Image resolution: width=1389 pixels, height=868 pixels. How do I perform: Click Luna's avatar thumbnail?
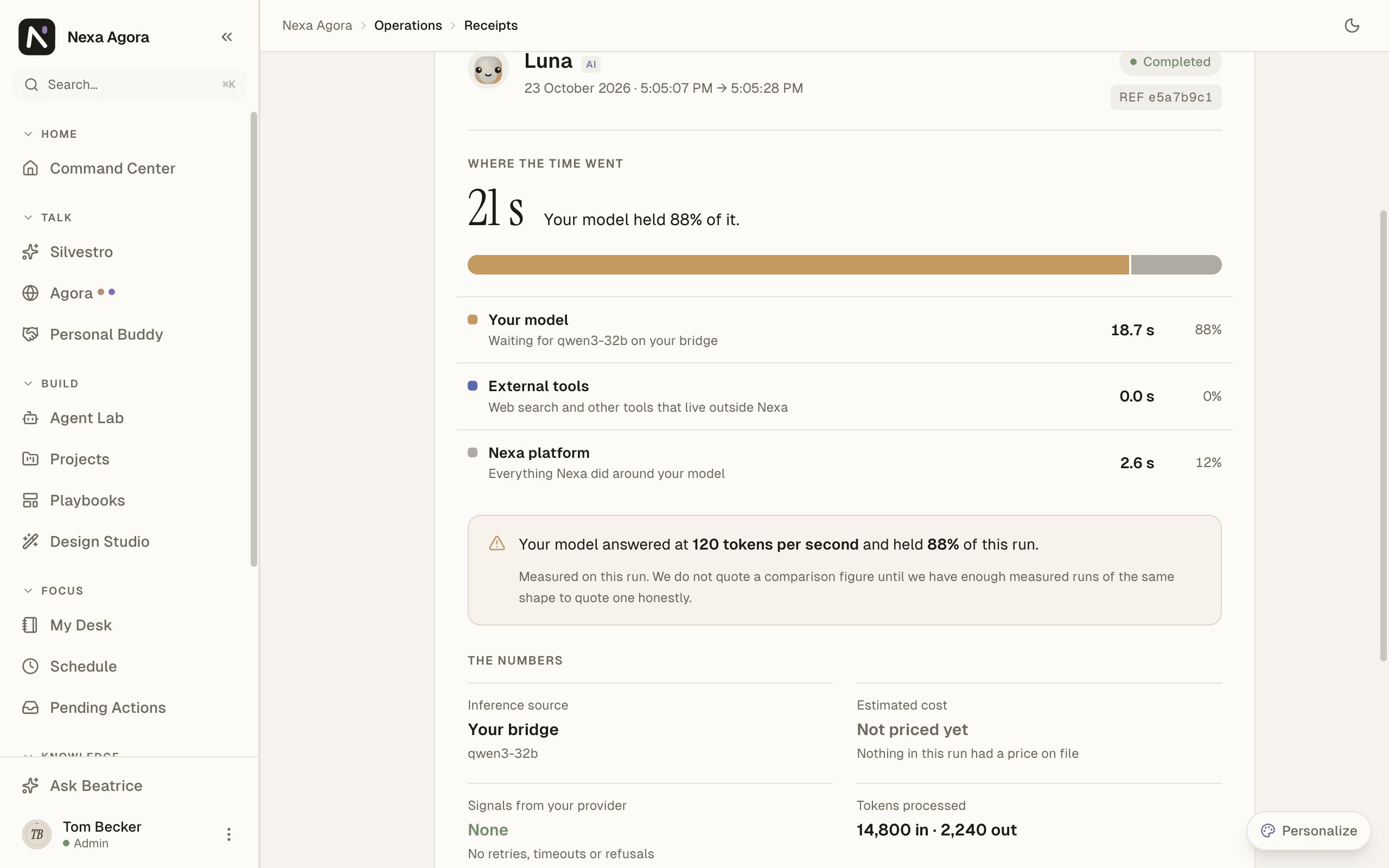[x=488, y=69]
